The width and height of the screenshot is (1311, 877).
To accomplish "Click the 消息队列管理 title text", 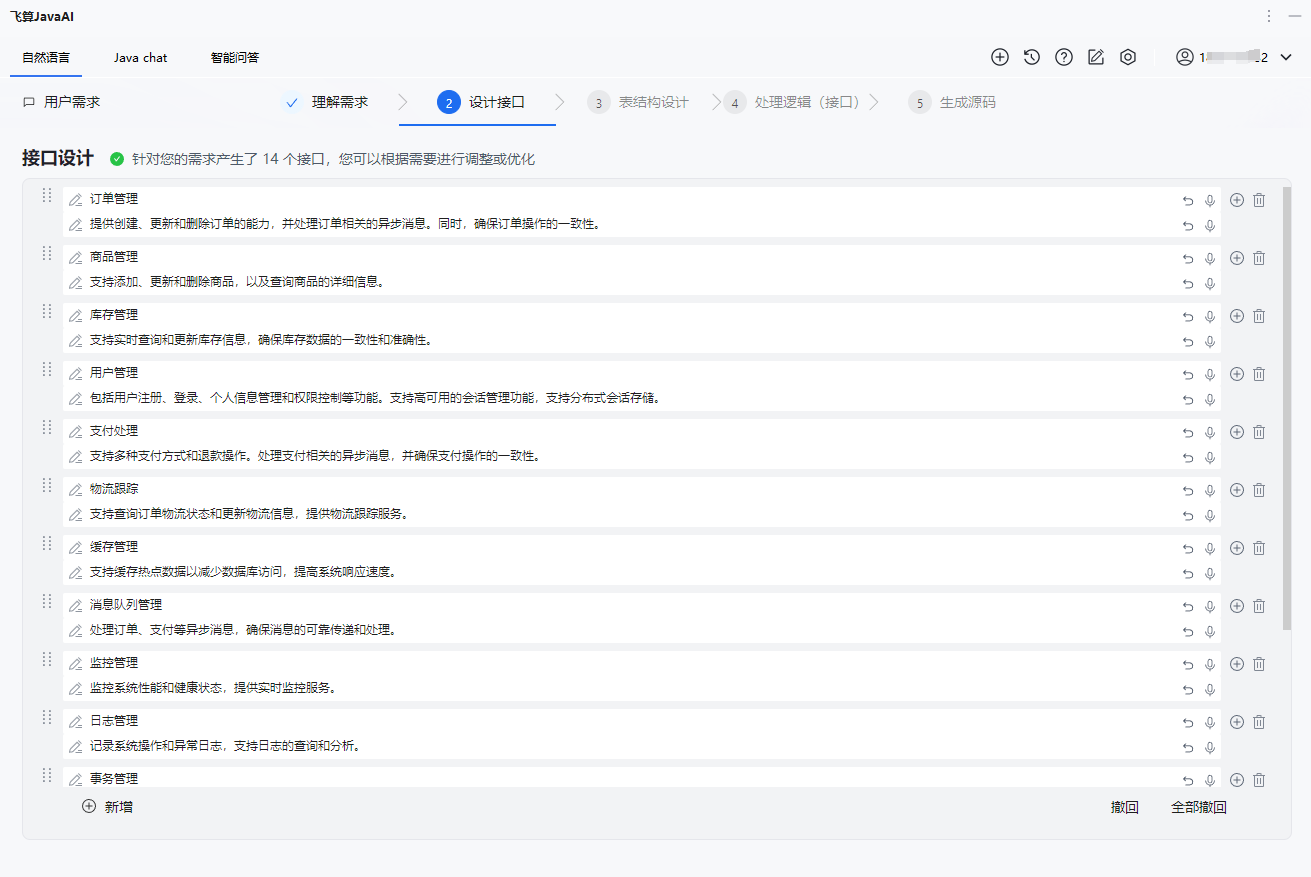I will click(x=126, y=605).
